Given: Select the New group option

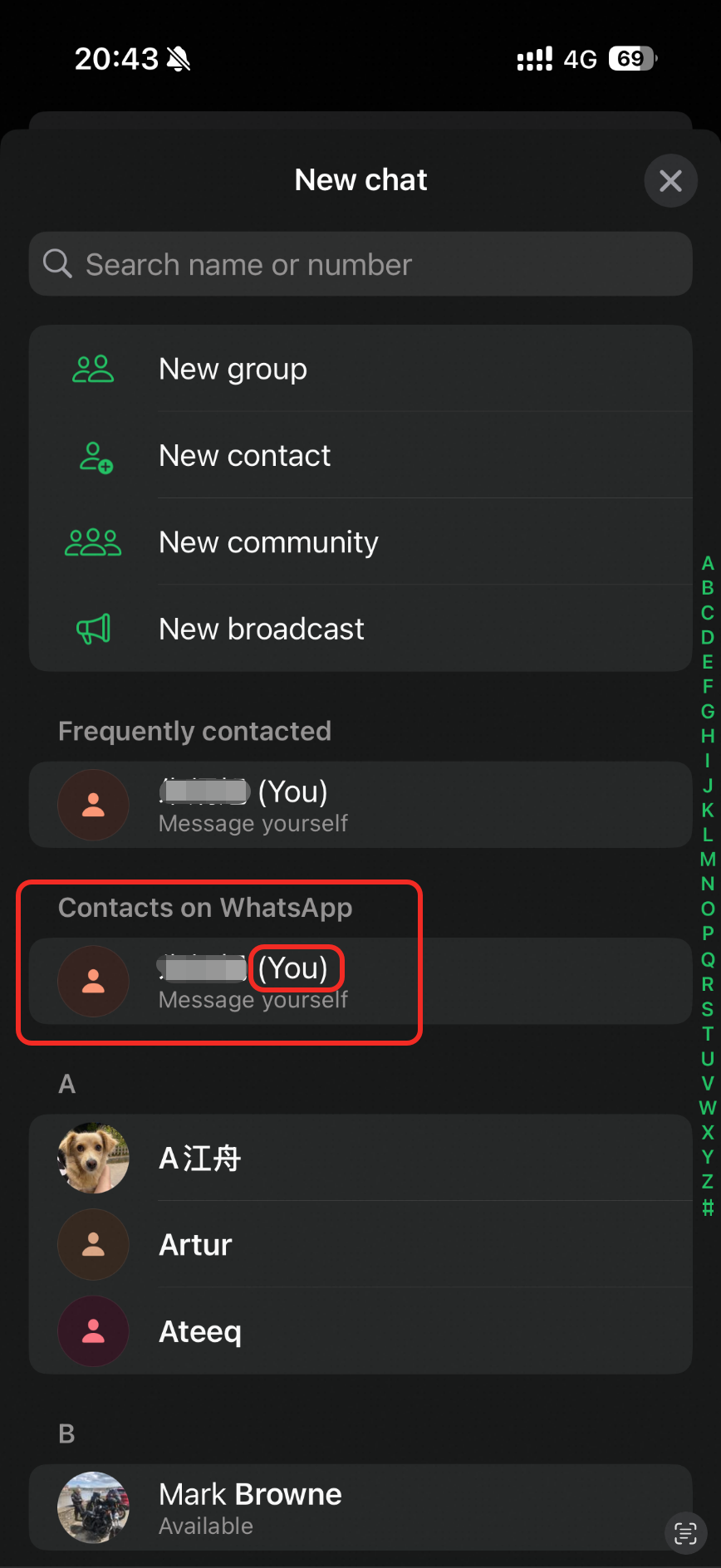Looking at the screenshot, I should click(360, 369).
